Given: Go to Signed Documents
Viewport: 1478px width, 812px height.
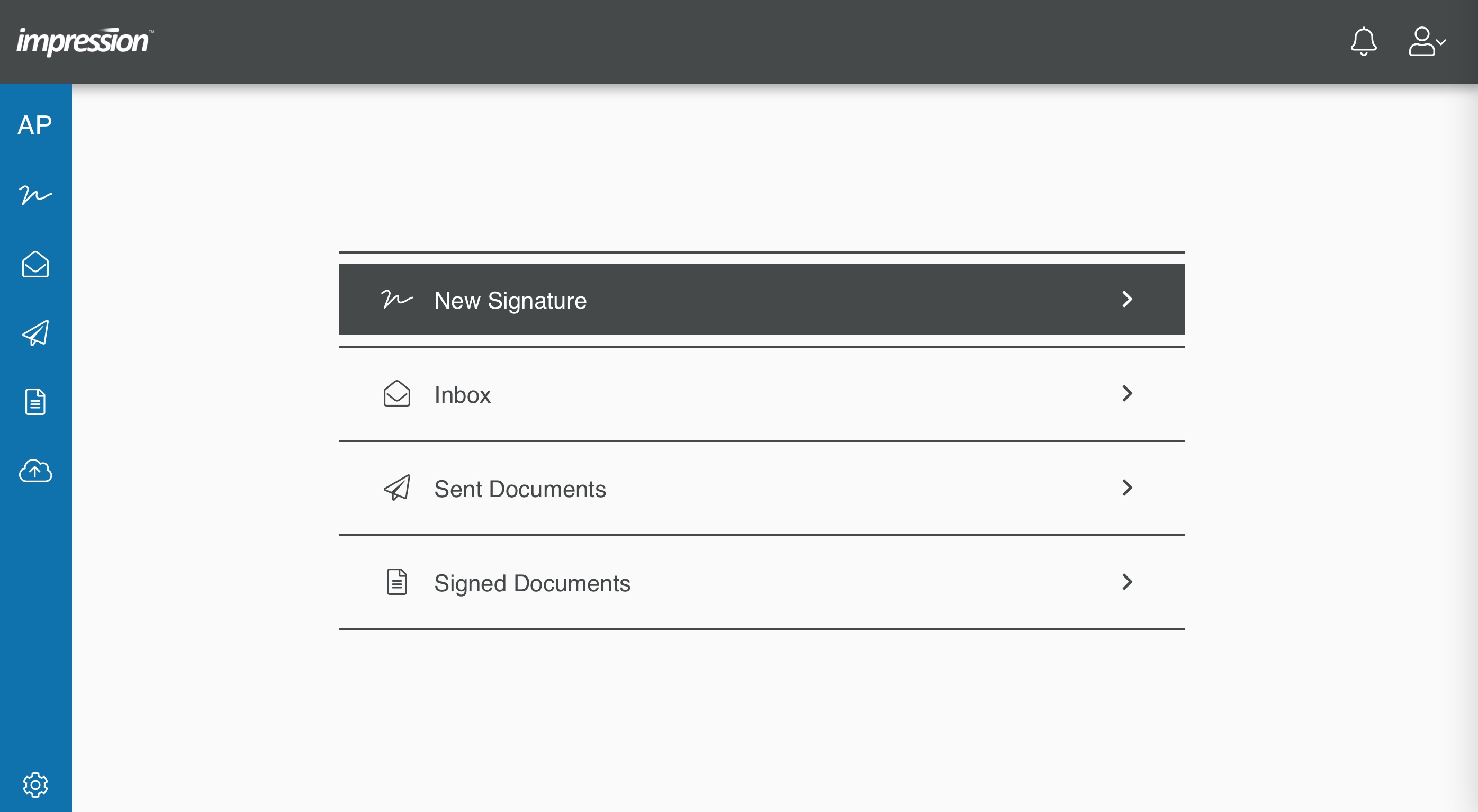Looking at the screenshot, I should (x=532, y=582).
